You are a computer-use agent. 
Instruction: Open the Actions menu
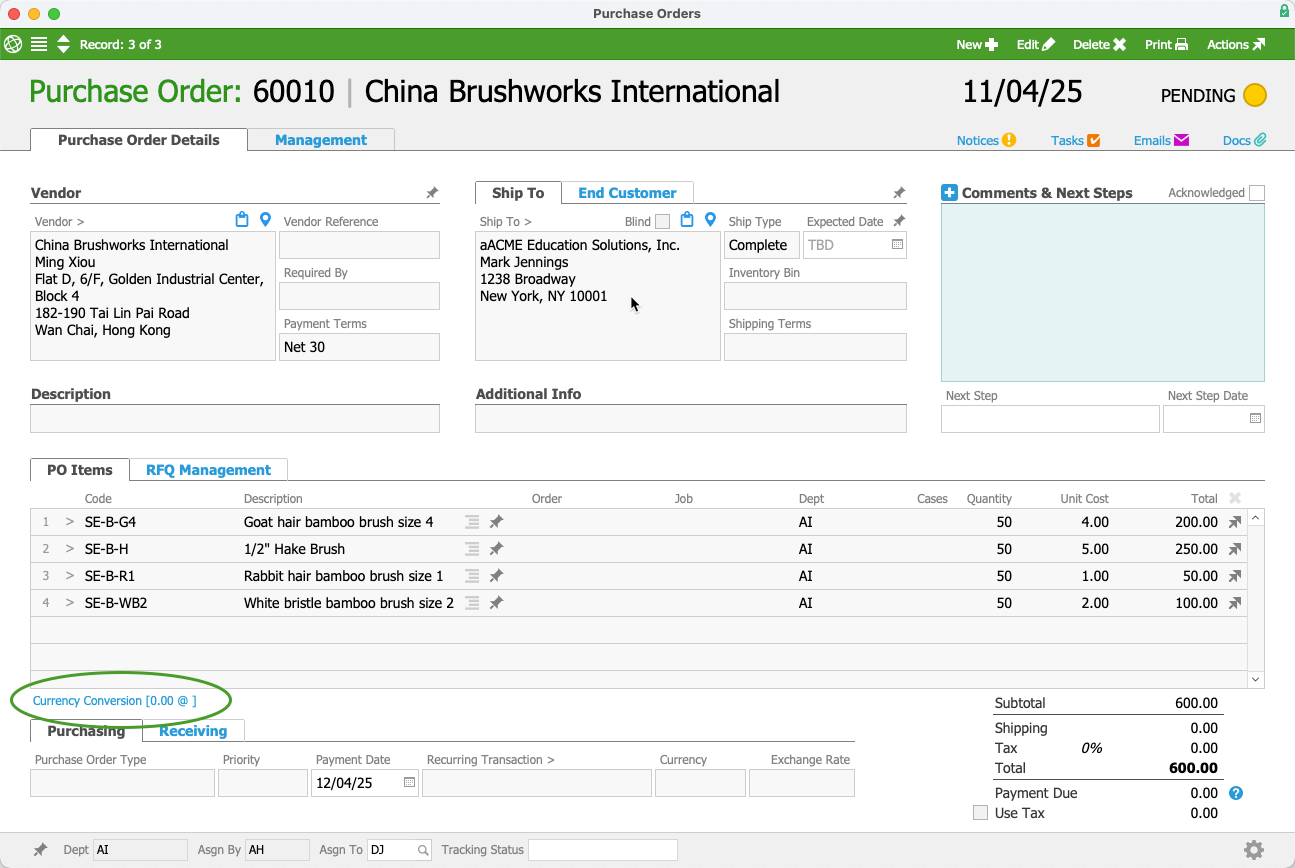1236,44
